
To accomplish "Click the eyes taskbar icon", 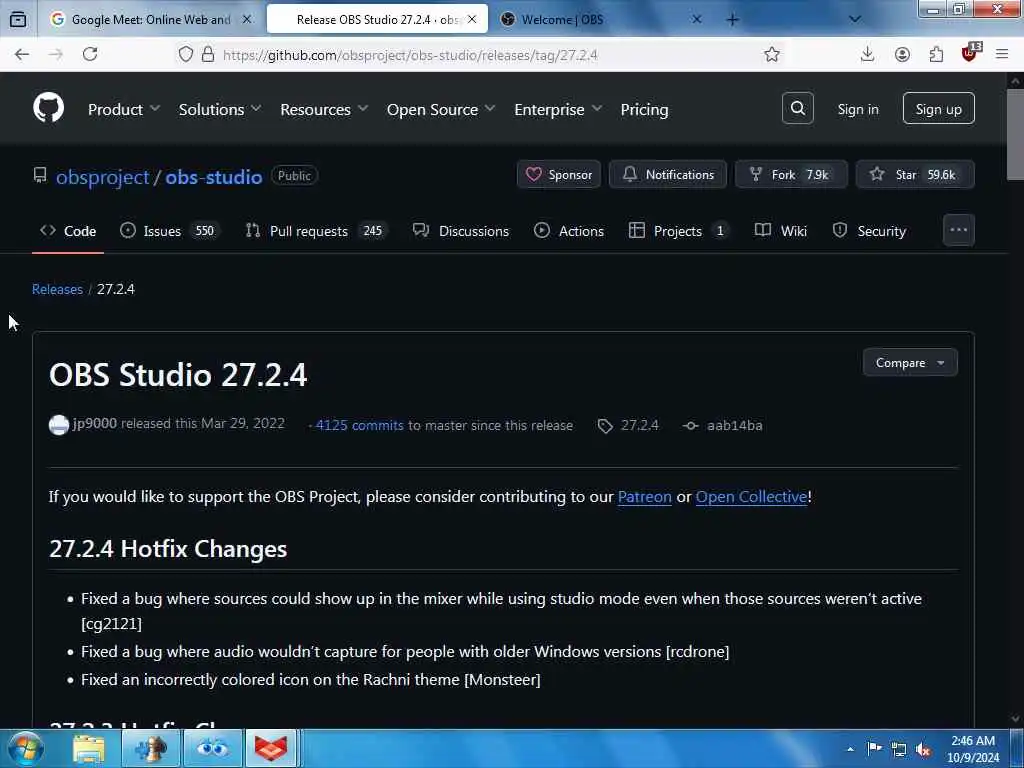I will coord(212,748).
